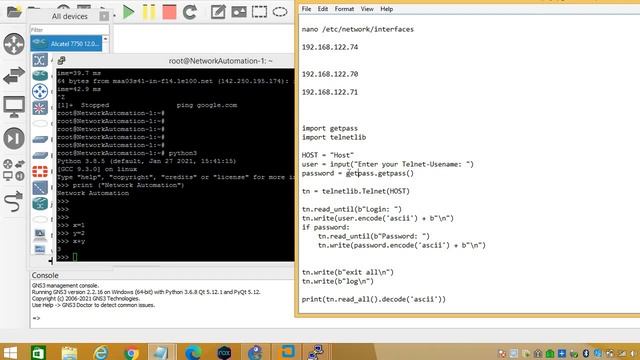Browse end devices monitor icon
640x360 pixels.
(14, 107)
